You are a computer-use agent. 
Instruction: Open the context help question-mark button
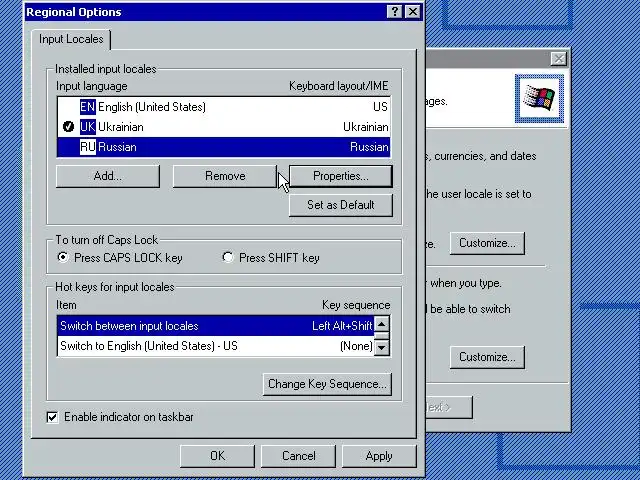click(x=395, y=12)
